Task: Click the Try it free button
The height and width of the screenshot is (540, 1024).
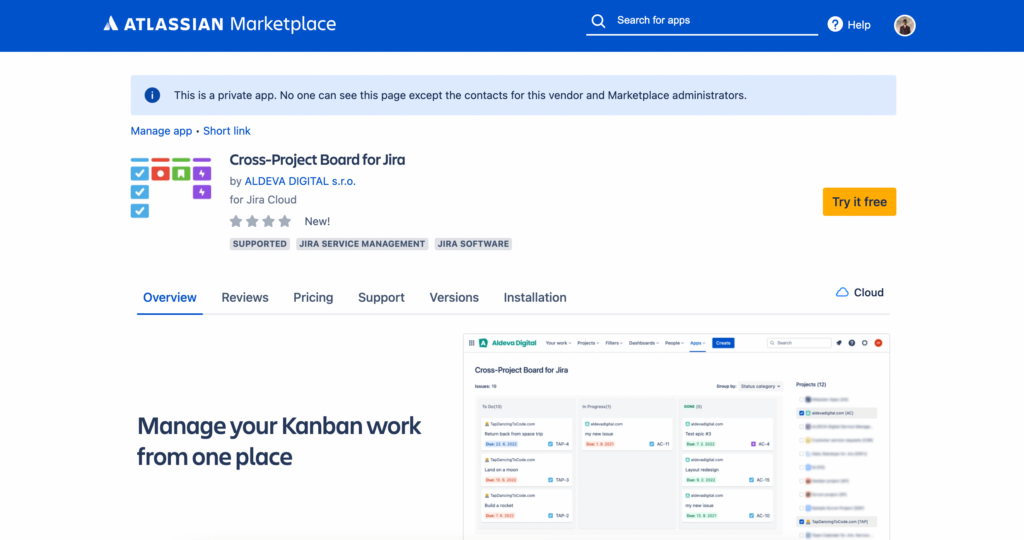Action: pyautogui.click(x=859, y=202)
